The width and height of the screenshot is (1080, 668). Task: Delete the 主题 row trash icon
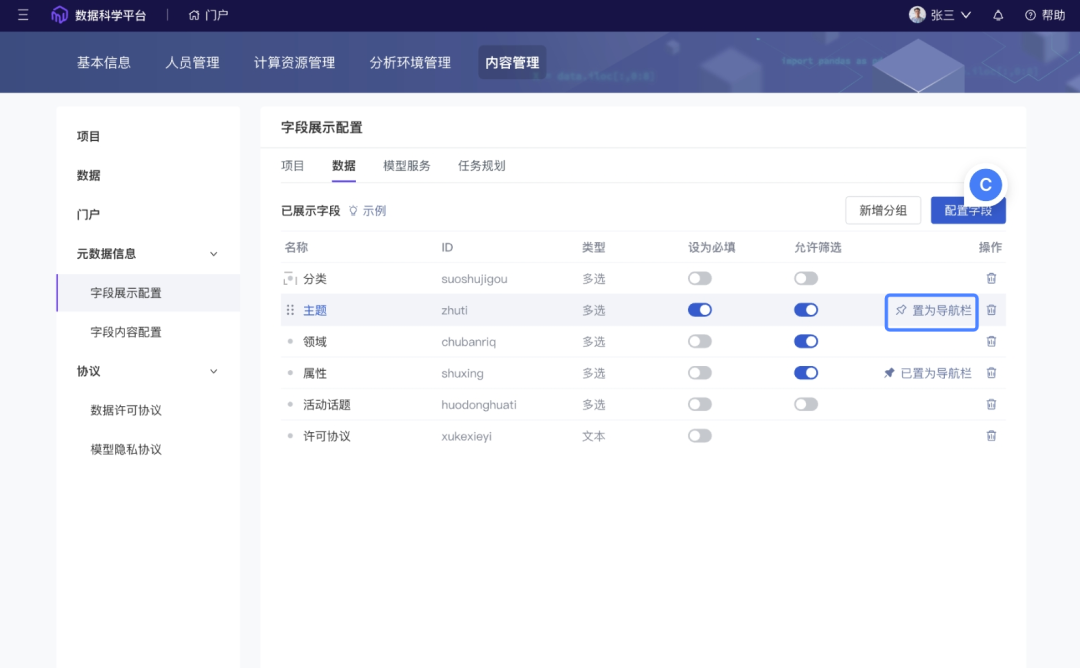point(991,311)
